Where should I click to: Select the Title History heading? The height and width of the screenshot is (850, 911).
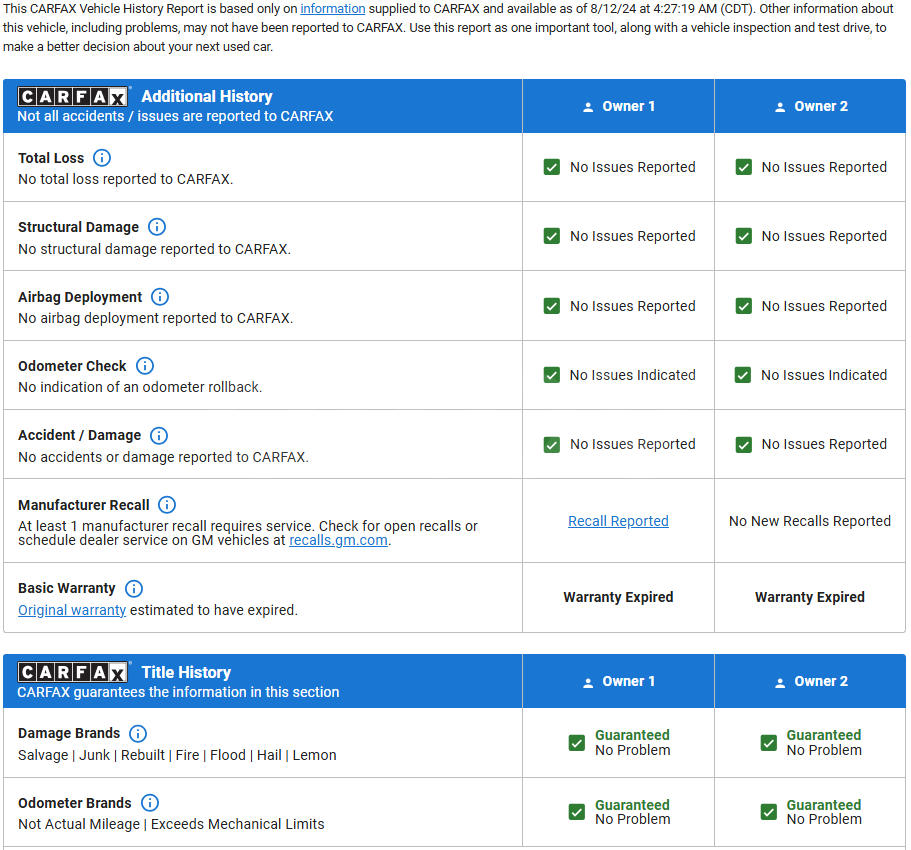(x=186, y=672)
